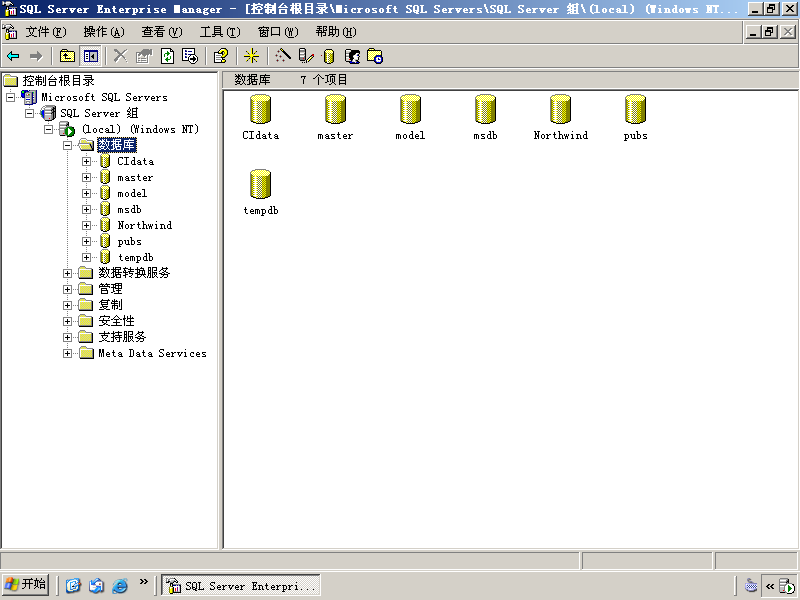
Task: Expand the Northwind tree node
Action: pos(86,226)
